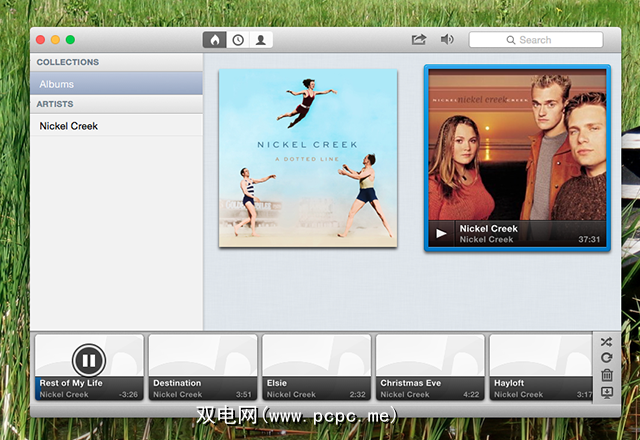Open the recent history clock tab
Viewport: 640px width, 440px height.
tap(238, 40)
